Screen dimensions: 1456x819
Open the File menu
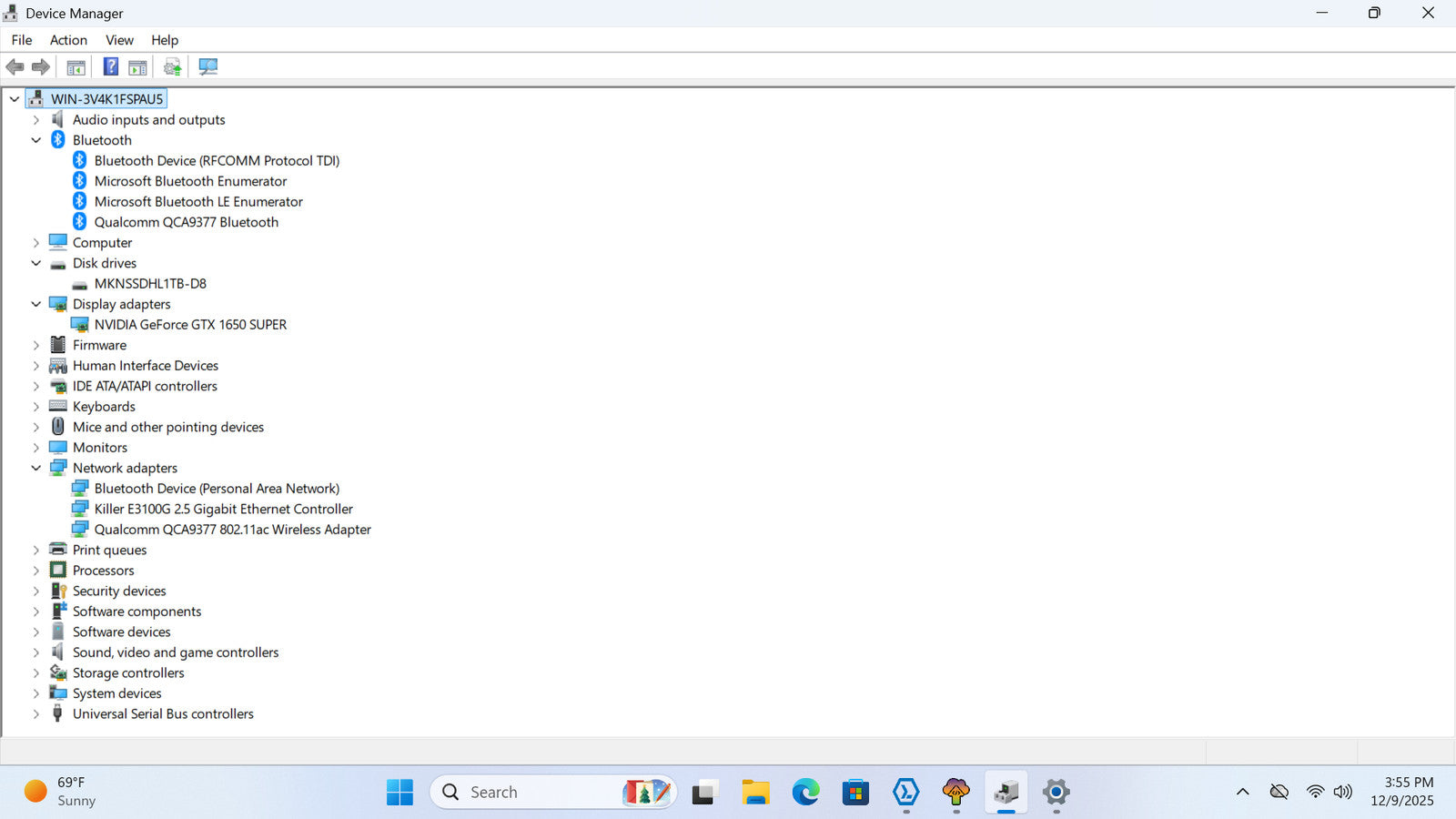22,40
